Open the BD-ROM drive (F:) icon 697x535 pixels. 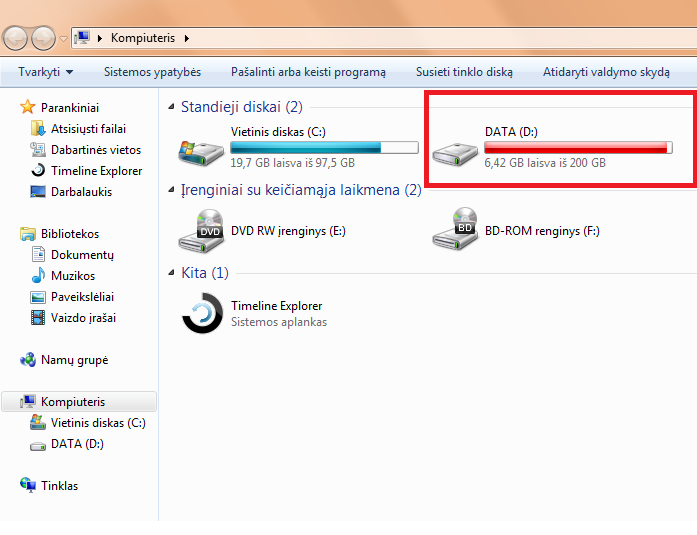pos(455,229)
